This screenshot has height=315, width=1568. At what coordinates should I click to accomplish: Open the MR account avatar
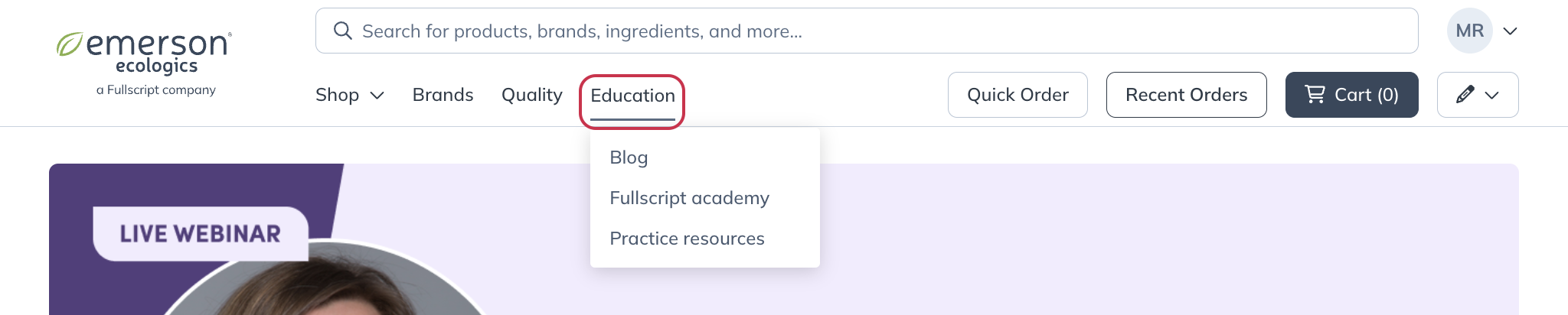point(1469,31)
